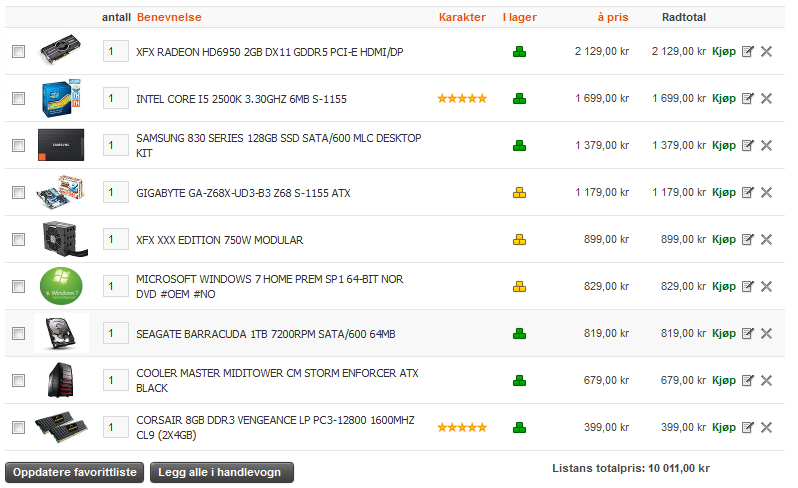Open the edit note icon for Intel Core i5 2500K

tap(747, 98)
